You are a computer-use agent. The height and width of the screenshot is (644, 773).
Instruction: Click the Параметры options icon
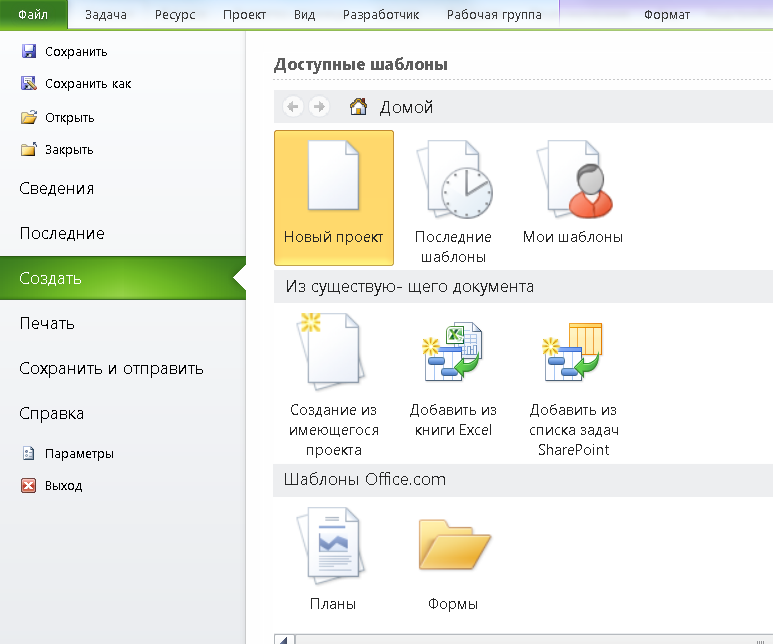(x=29, y=453)
